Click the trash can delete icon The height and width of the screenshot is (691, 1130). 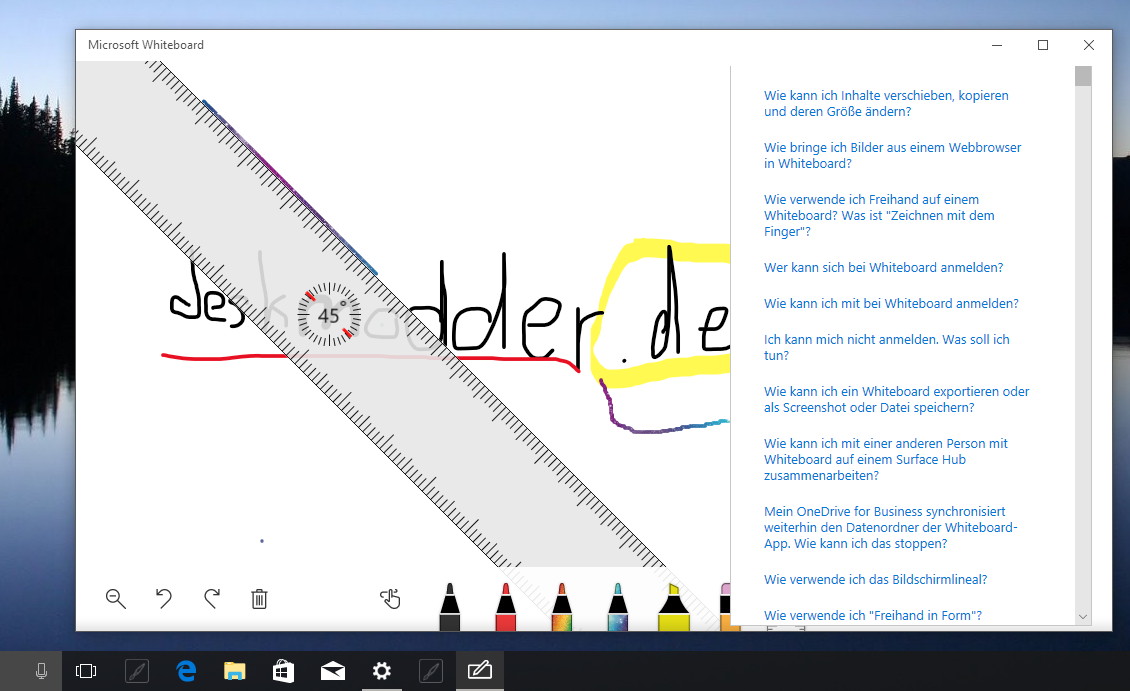[259, 599]
